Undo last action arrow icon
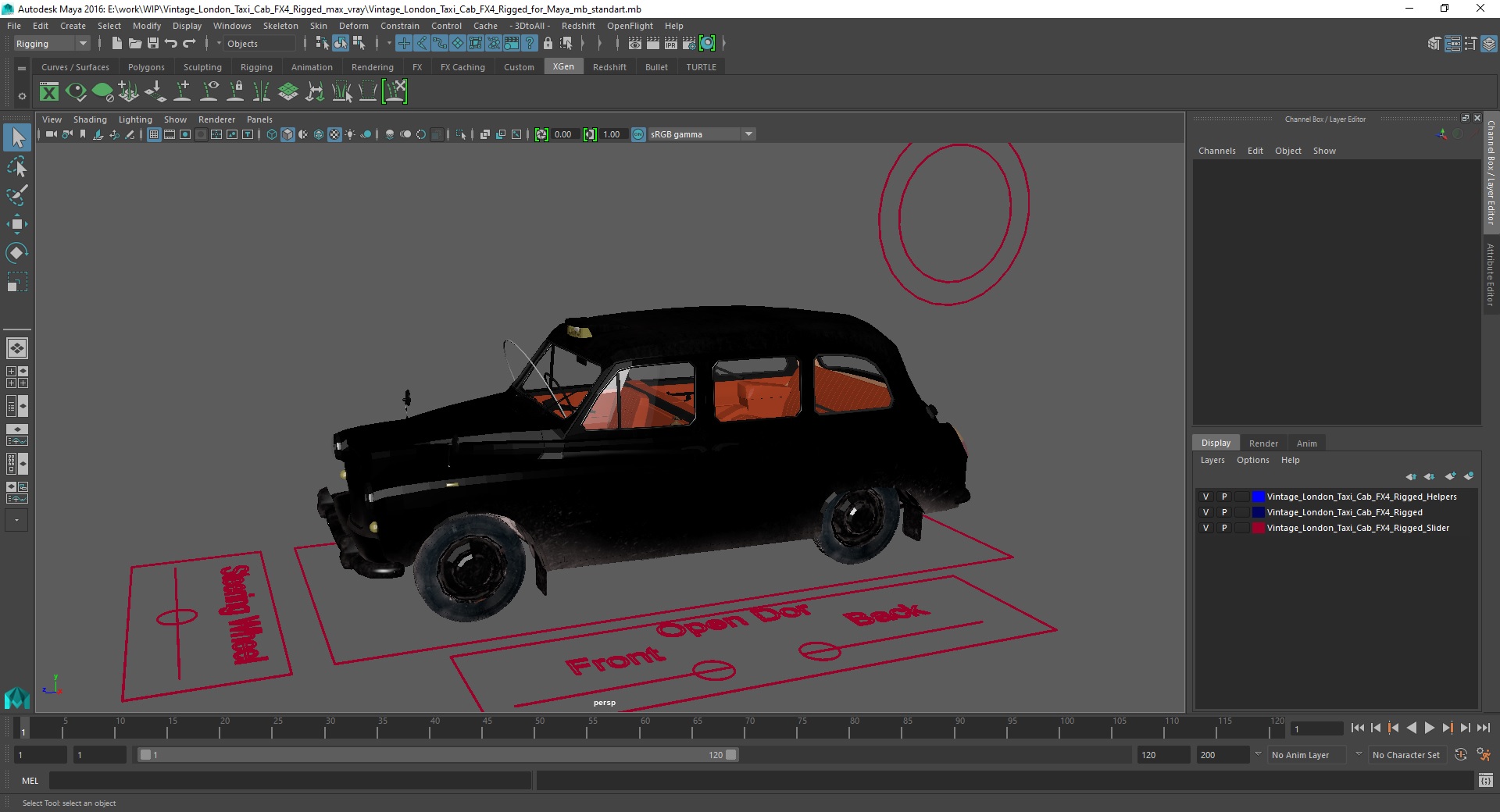Screen dimensions: 1500x812 click(x=170, y=44)
